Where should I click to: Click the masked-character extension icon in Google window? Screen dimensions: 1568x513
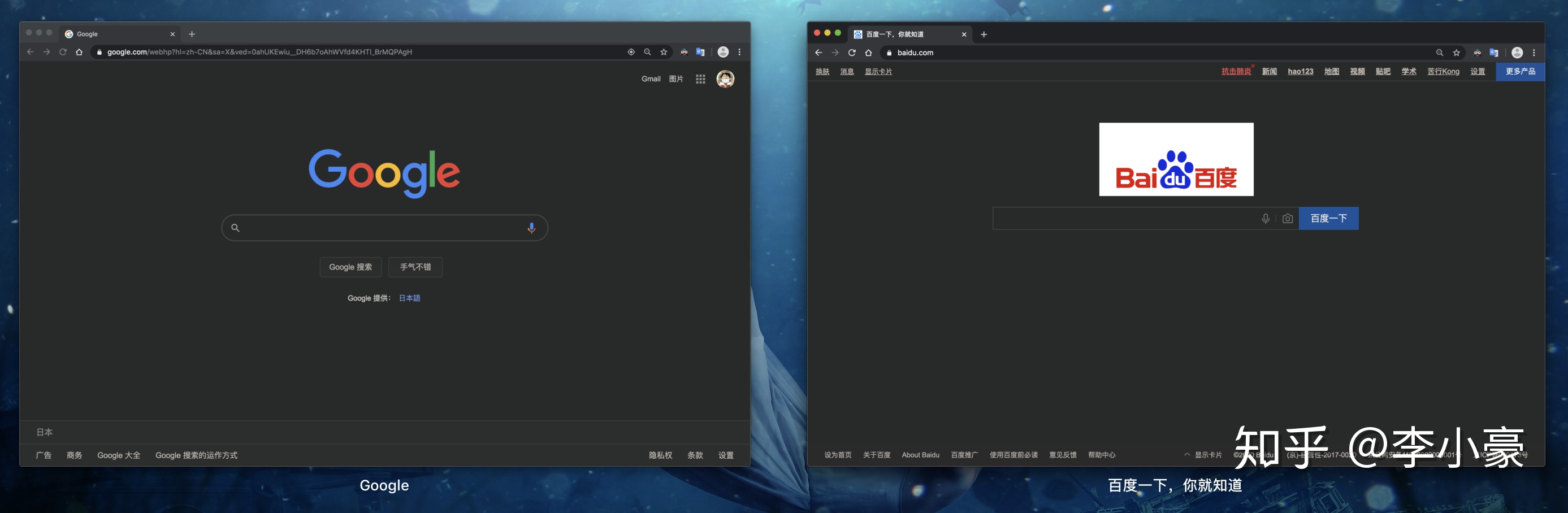click(684, 53)
